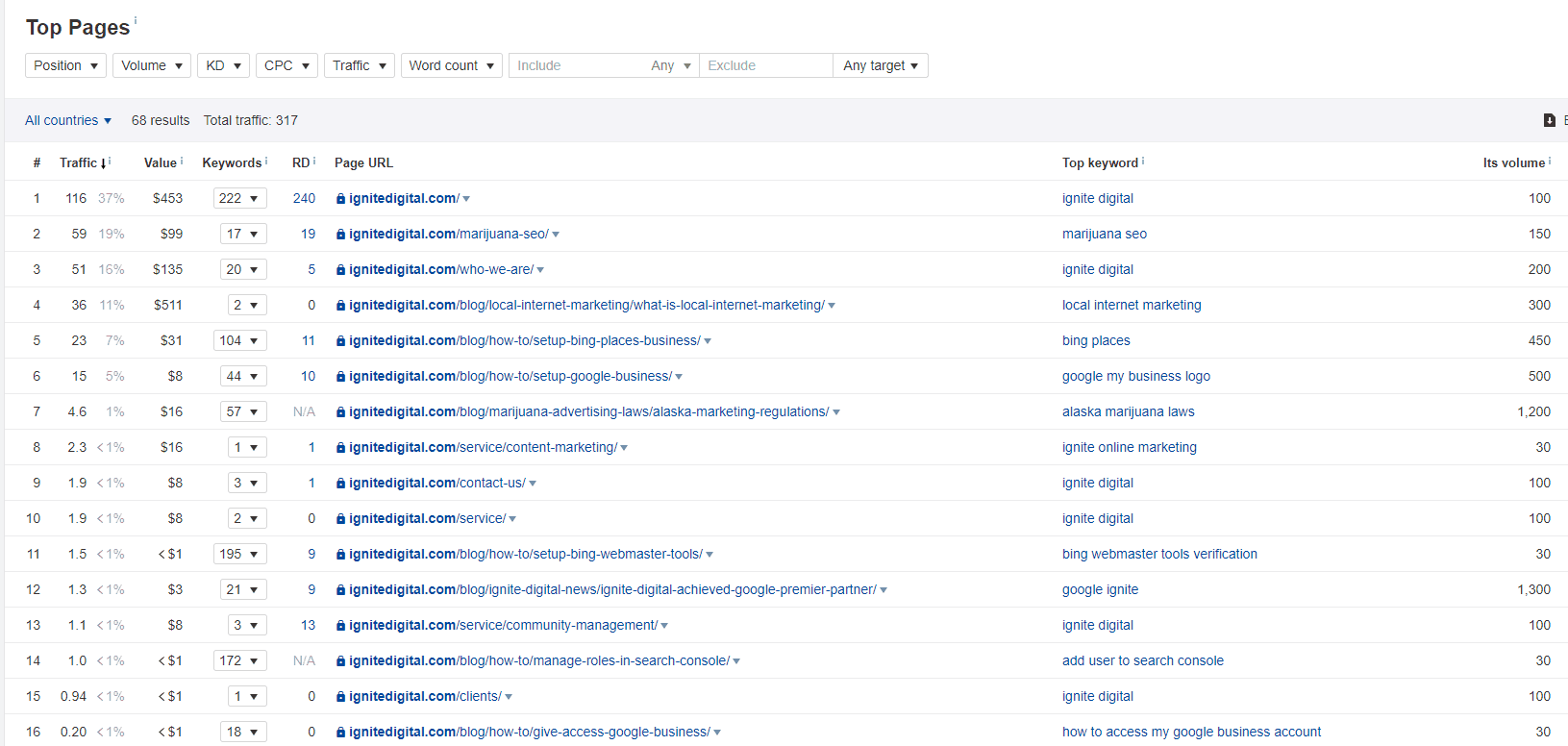The width and height of the screenshot is (1568, 746).
Task: Click in the Include keyword field
Action: (577, 65)
